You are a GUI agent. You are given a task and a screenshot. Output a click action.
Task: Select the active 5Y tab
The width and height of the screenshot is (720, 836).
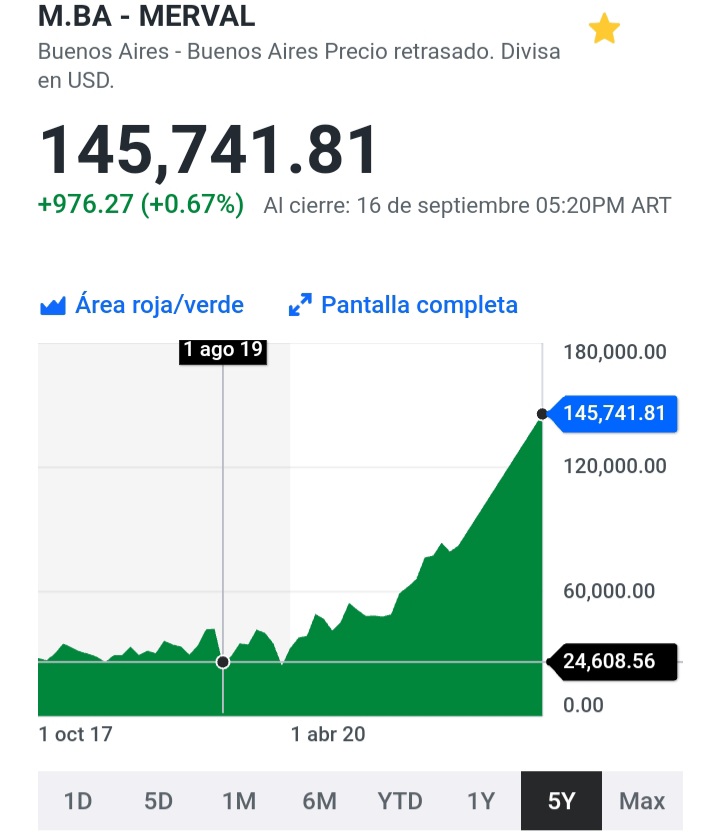pyautogui.click(x=561, y=801)
